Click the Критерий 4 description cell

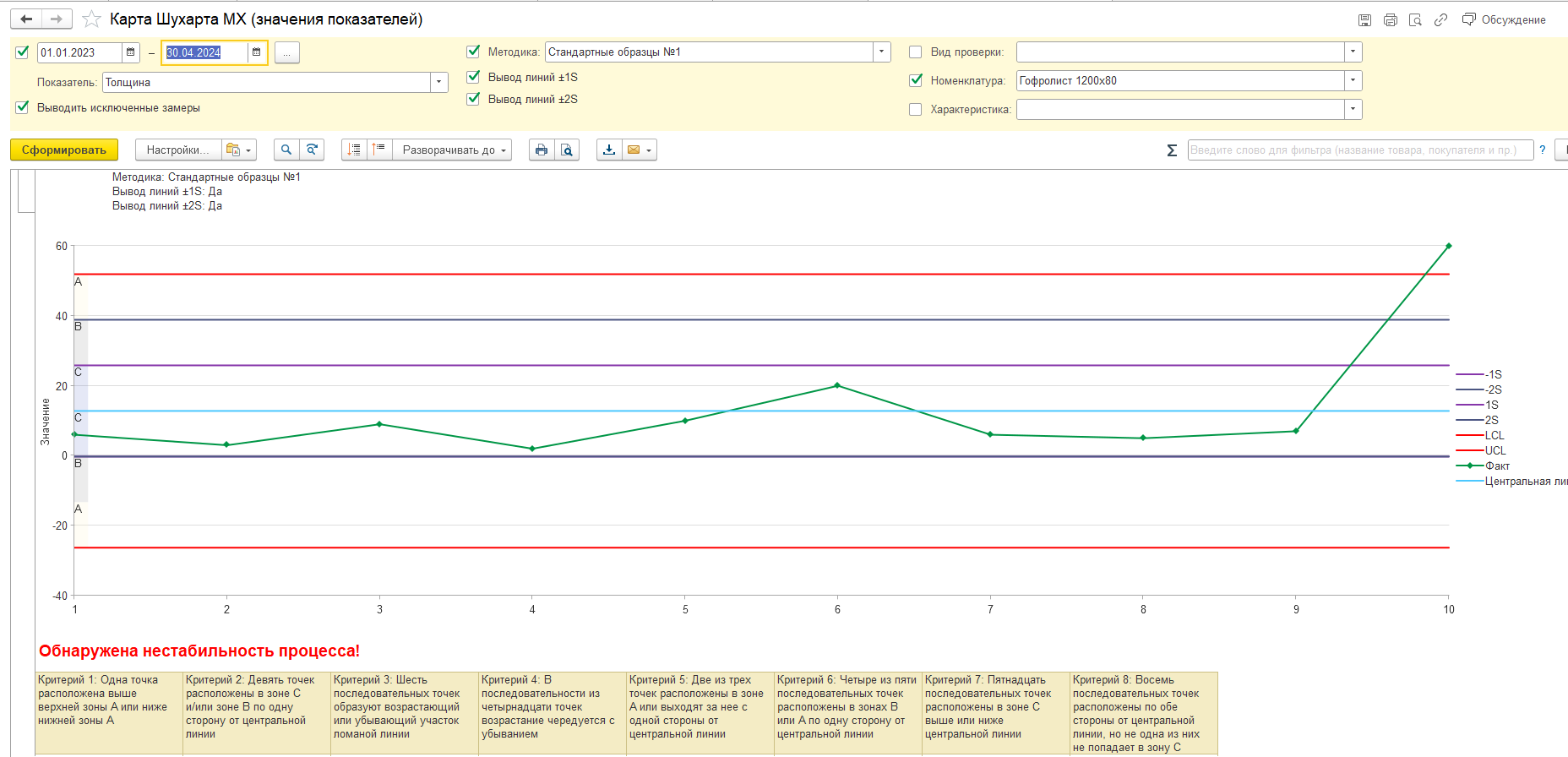(x=553, y=713)
